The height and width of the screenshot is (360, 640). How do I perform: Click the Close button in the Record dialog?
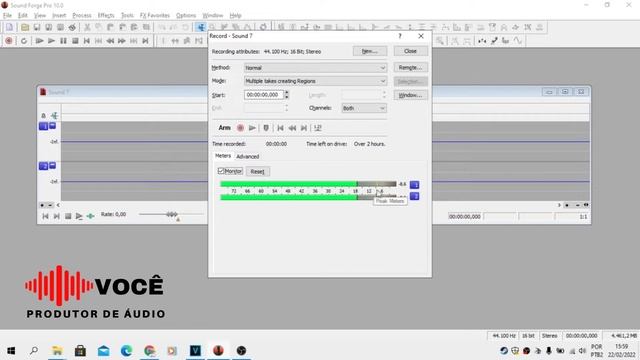tap(411, 51)
